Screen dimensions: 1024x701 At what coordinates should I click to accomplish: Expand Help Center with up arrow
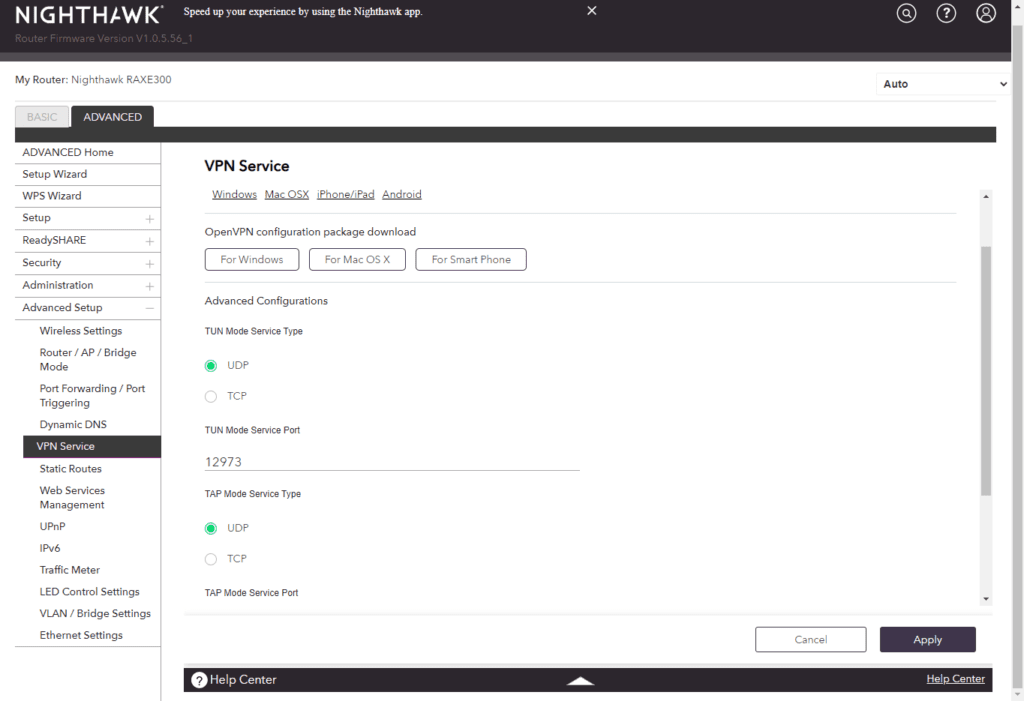[580, 681]
